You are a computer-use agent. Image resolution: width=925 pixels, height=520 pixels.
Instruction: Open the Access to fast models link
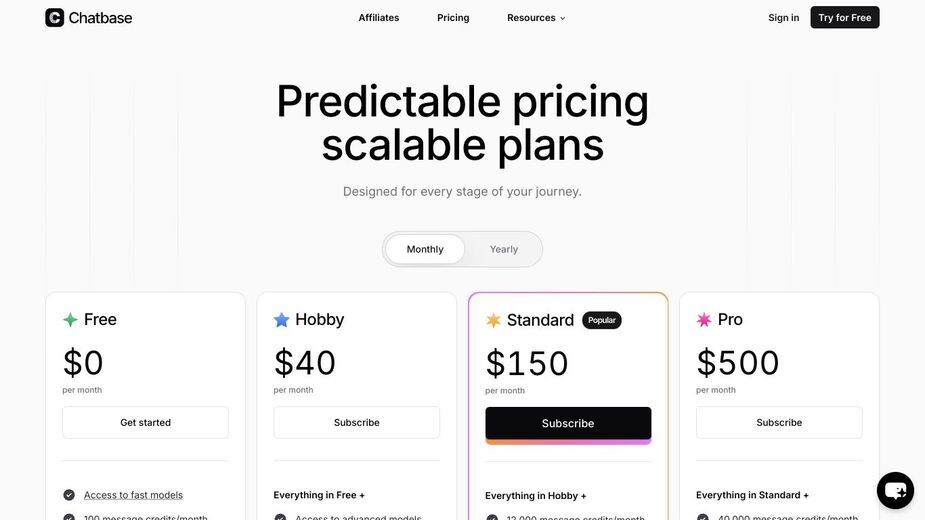[x=133, y=495]
